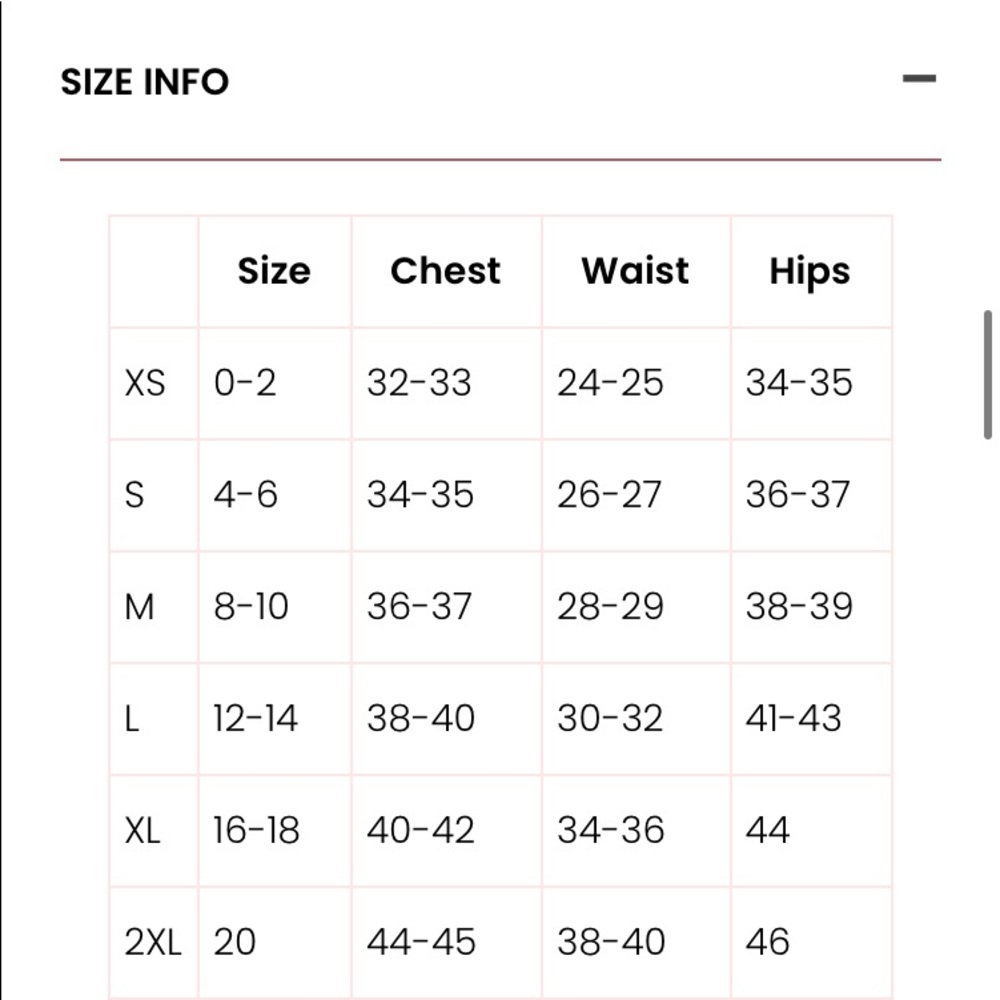The image size is (1000, 1000).
Task: Click the 2XL row label
Action: tap(153, 942)
